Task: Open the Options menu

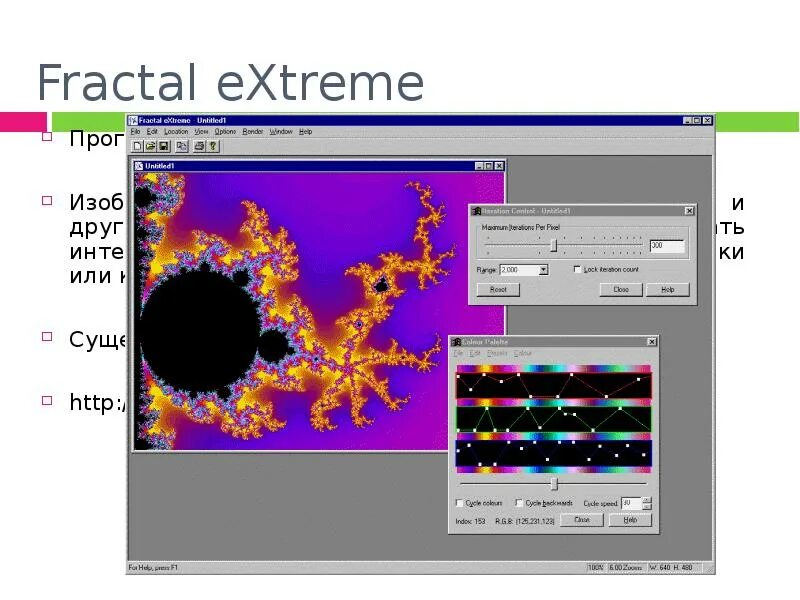Action: click(x=226, y=132)
